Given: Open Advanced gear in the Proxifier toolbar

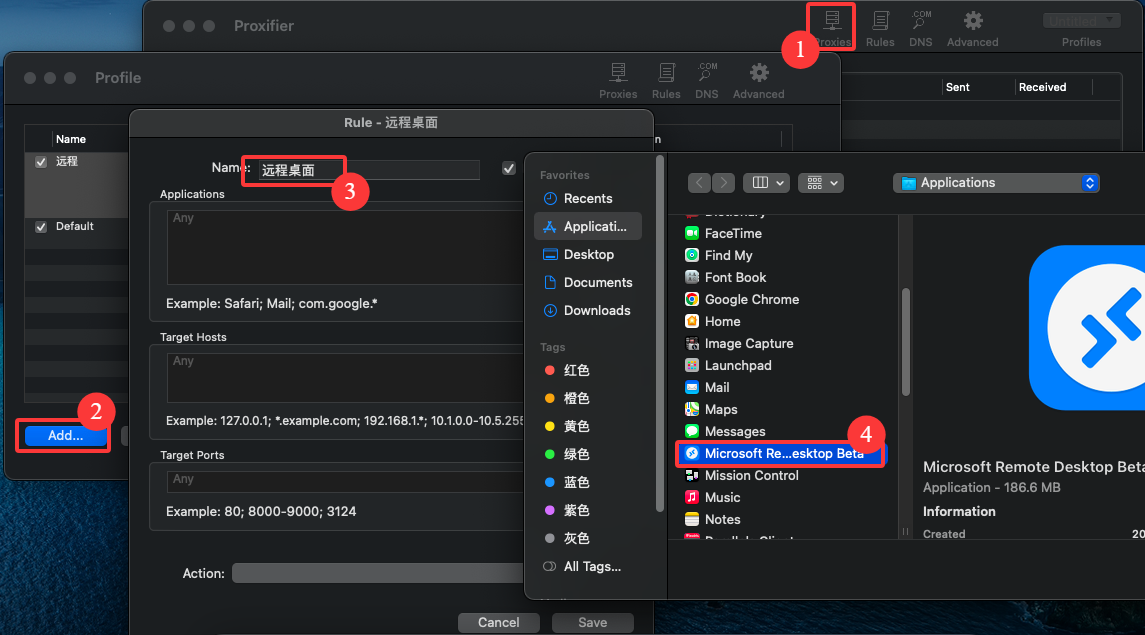Looking at the screenshot, I should point(972,27).
